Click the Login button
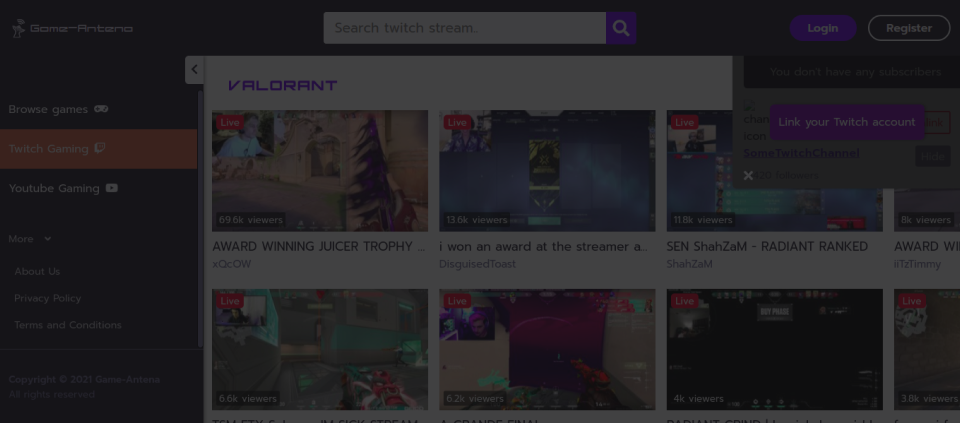 point(822,28)
